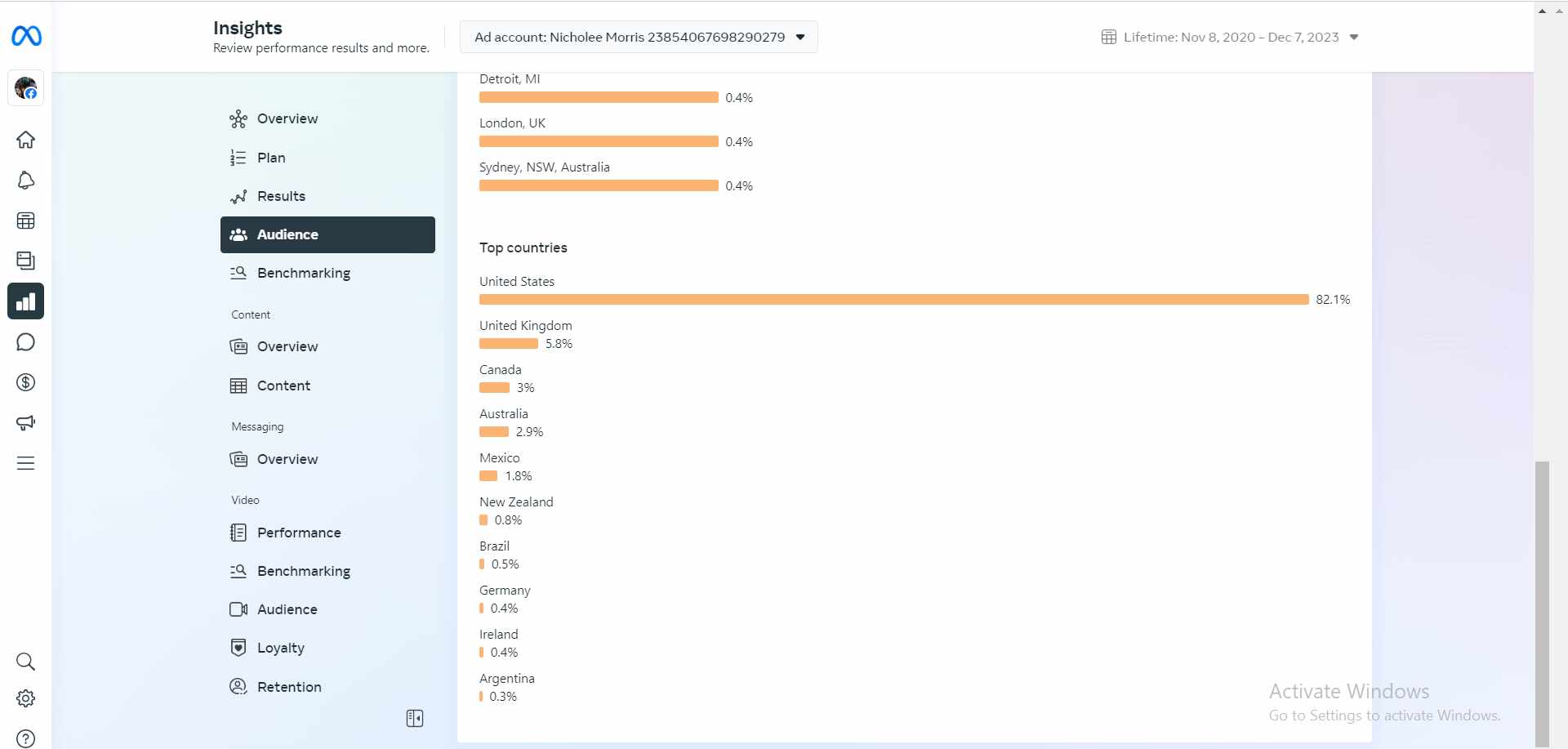Select the Insights bar chart icon
Viewport: 1568px width, 749px height.
[26, 301]
